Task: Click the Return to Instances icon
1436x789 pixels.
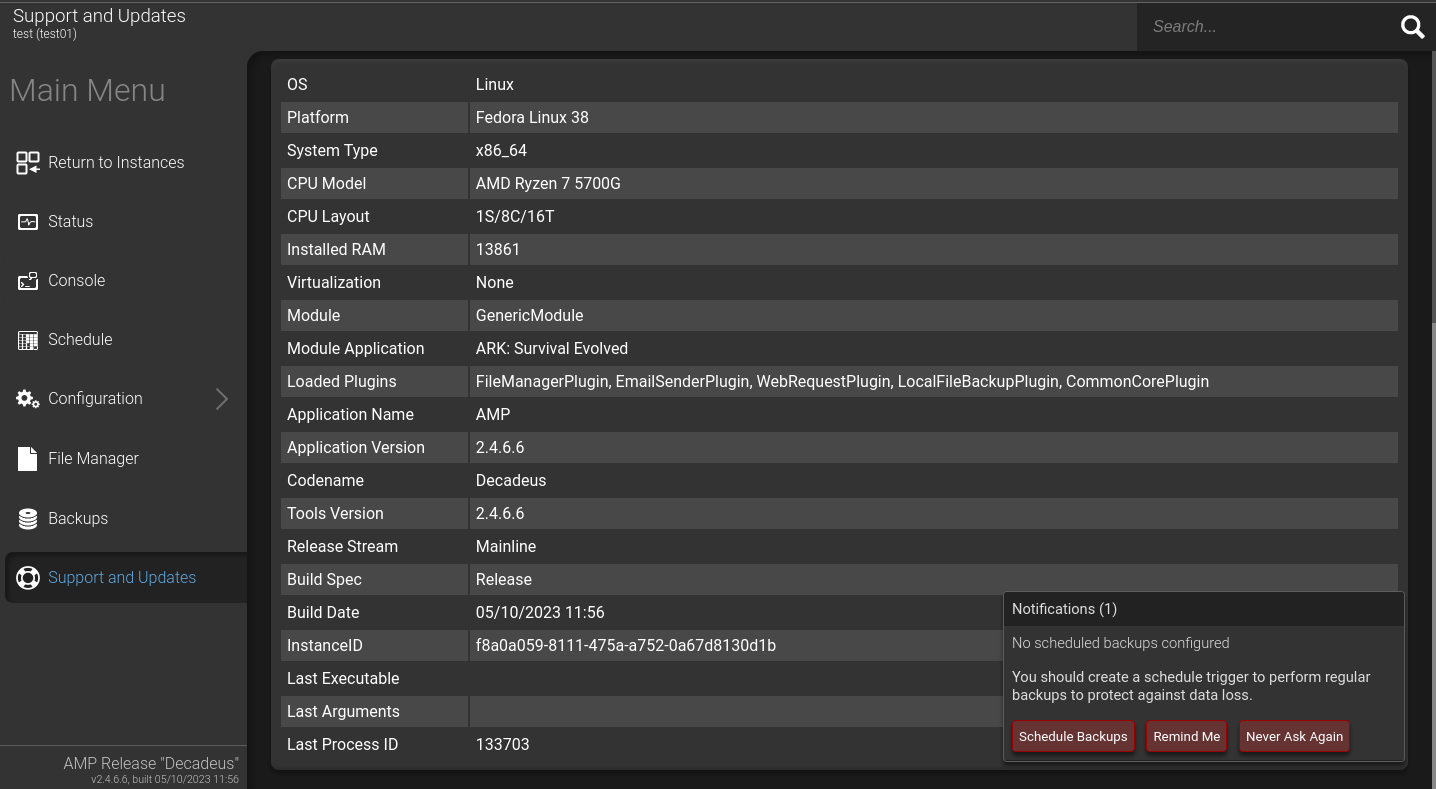Action: point(28,163)
